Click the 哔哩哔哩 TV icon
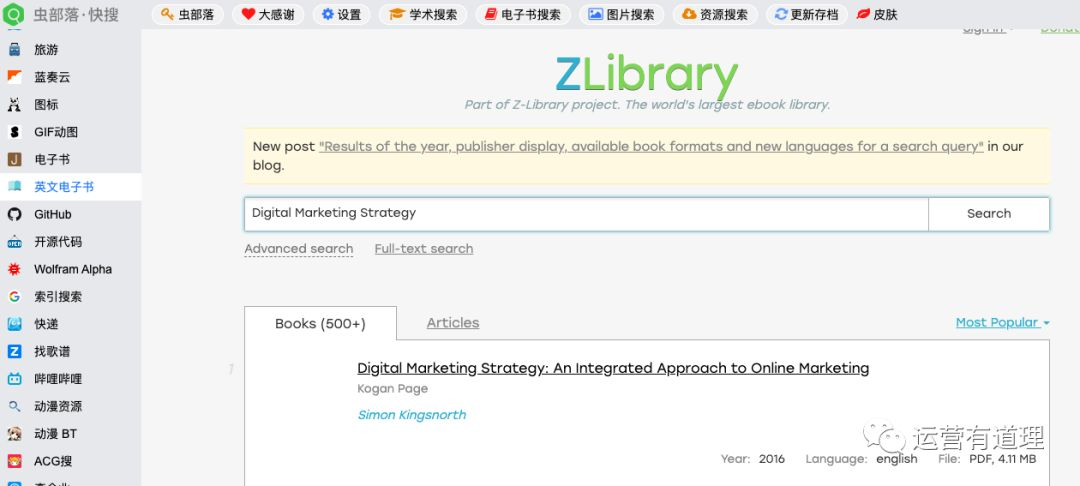Viewport: 1080px width, 486px height. click(x=14, y=379)
